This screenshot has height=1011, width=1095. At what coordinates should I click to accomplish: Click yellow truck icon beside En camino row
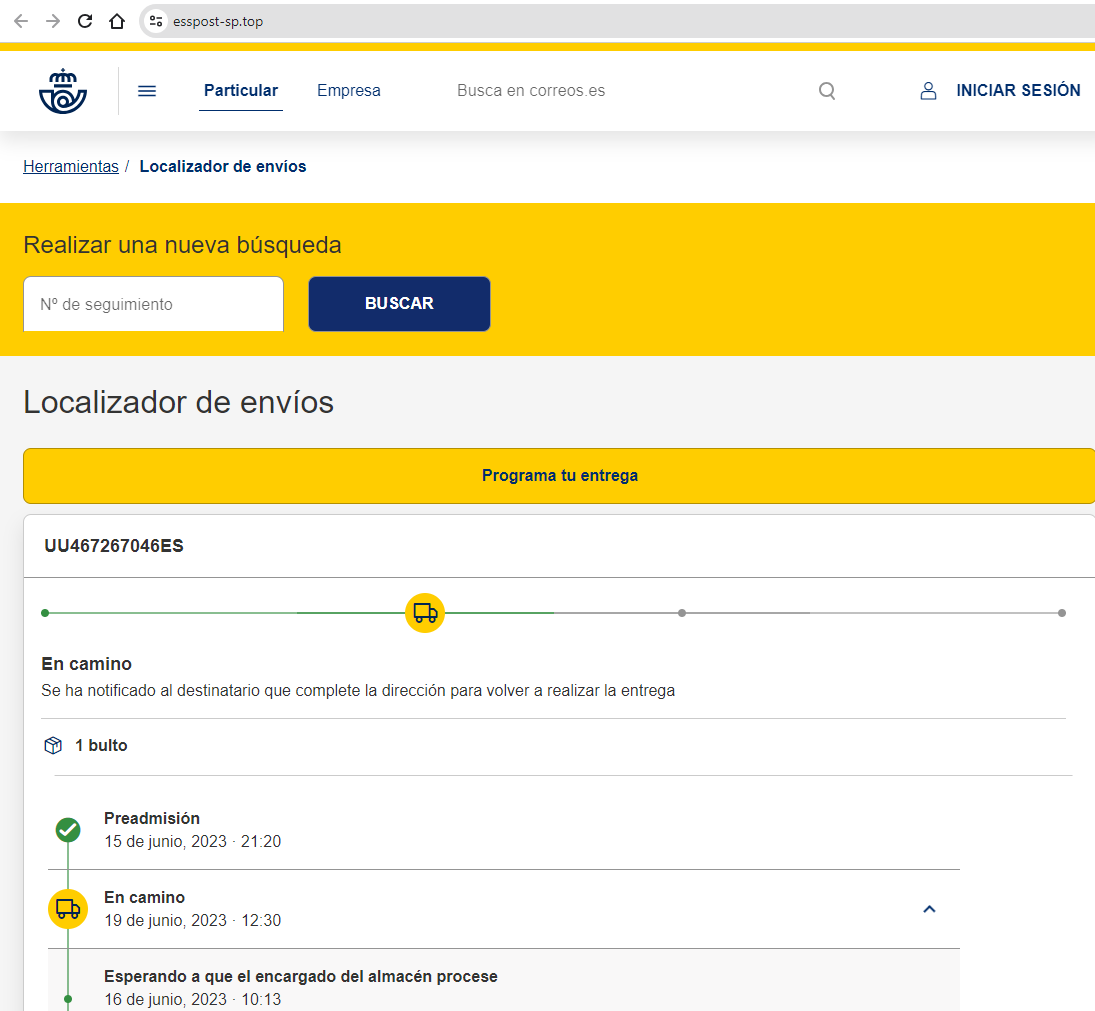tap(68, 909)
